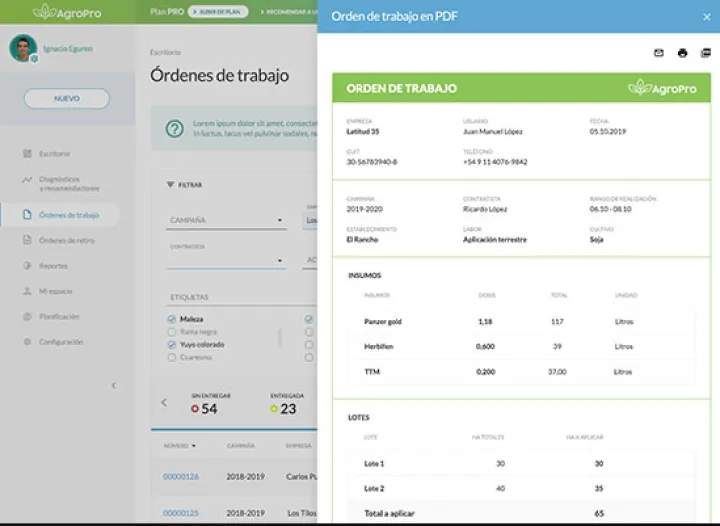Click the Diagnósticos chart icon in sidebar
This screenshot has width=720, height=526.
(26, 180)
